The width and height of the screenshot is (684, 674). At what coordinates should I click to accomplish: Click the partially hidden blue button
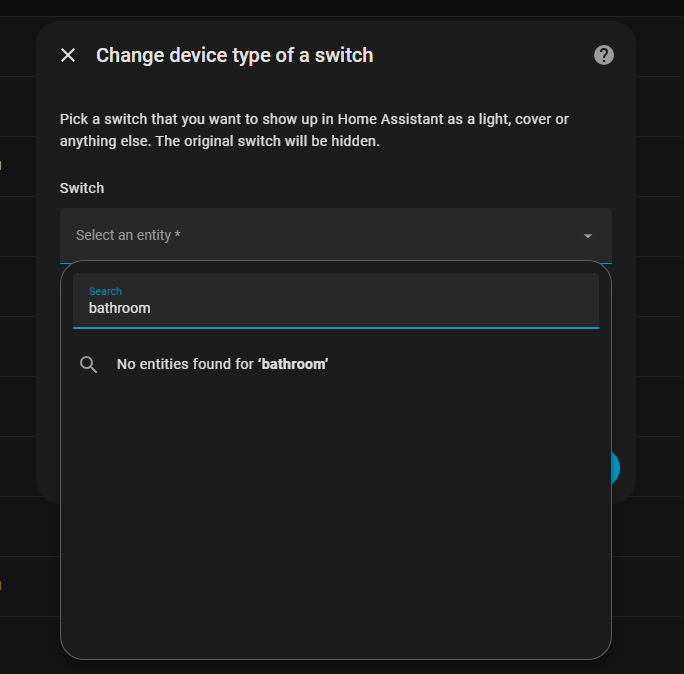pyautogui.click(x=615, y=467)
